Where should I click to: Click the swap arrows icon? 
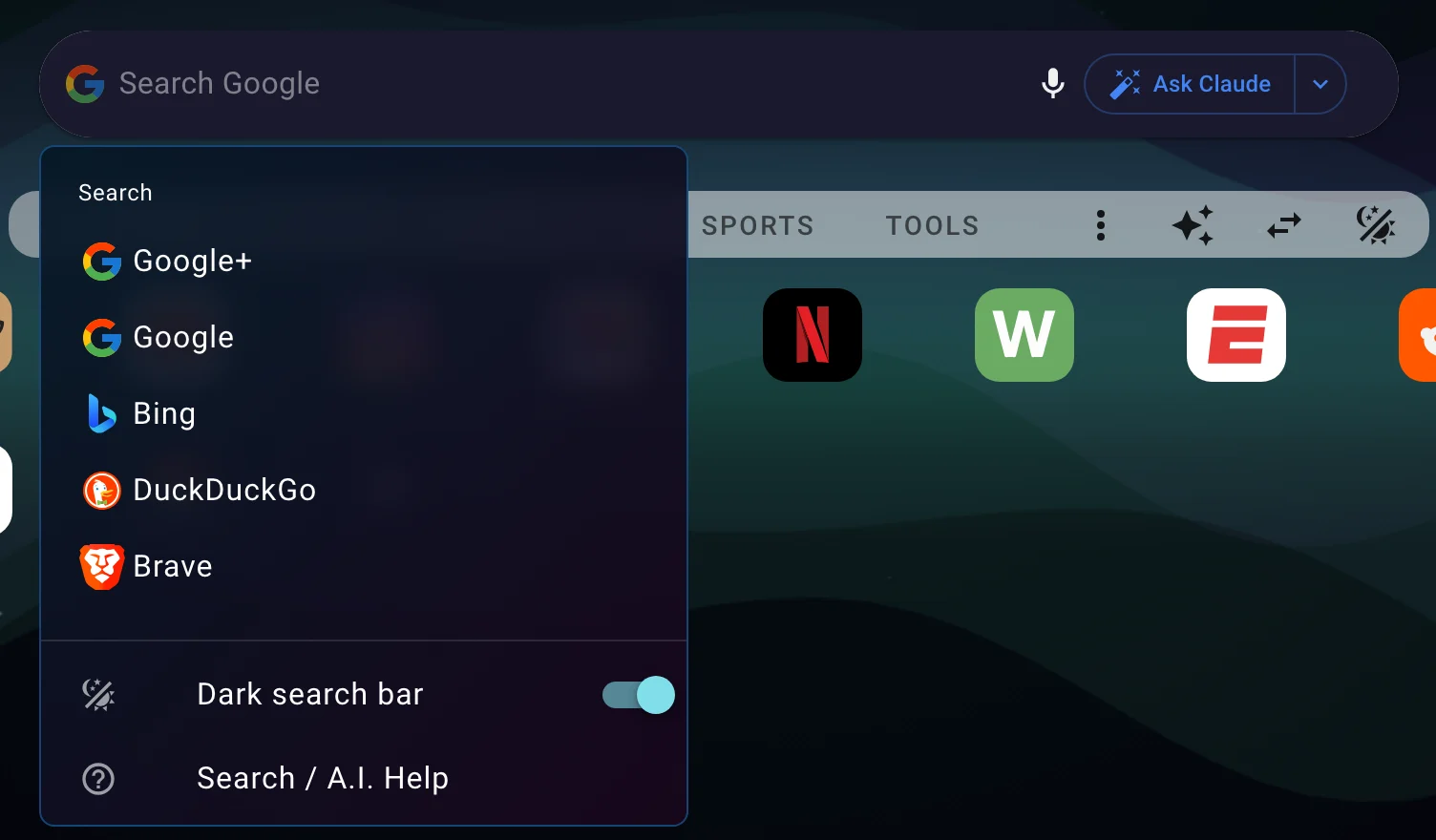tap(1284, 225)
